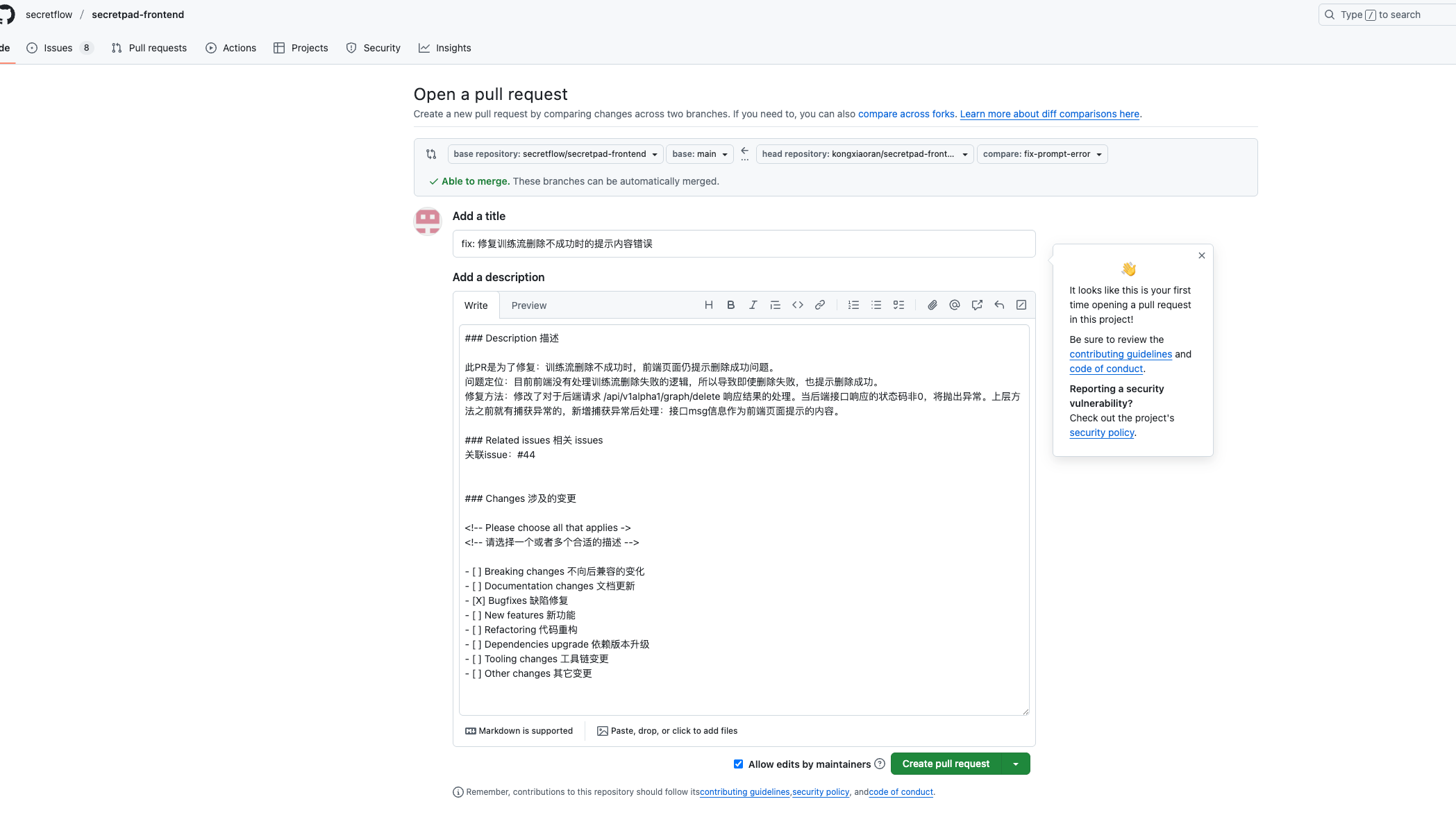Expand the compare: fix-prompt-error dropdown
1456x815 pixels.
coord(1041,154)
